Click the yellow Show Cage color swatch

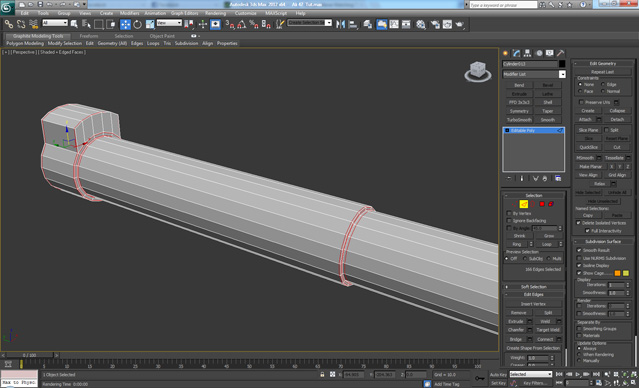coord(626,273)
